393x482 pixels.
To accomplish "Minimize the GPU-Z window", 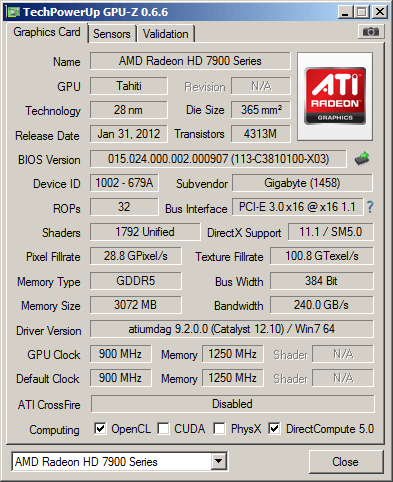I will coord(345,12).
